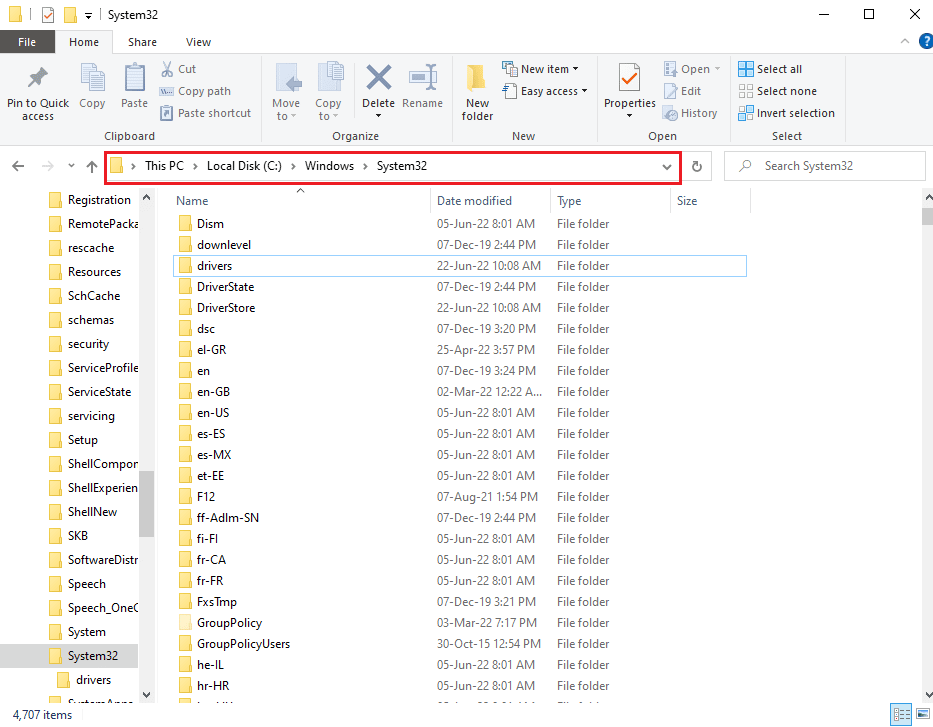Switch to the Home ribbon tab
933x727 pixels.
tap(84, 42)
